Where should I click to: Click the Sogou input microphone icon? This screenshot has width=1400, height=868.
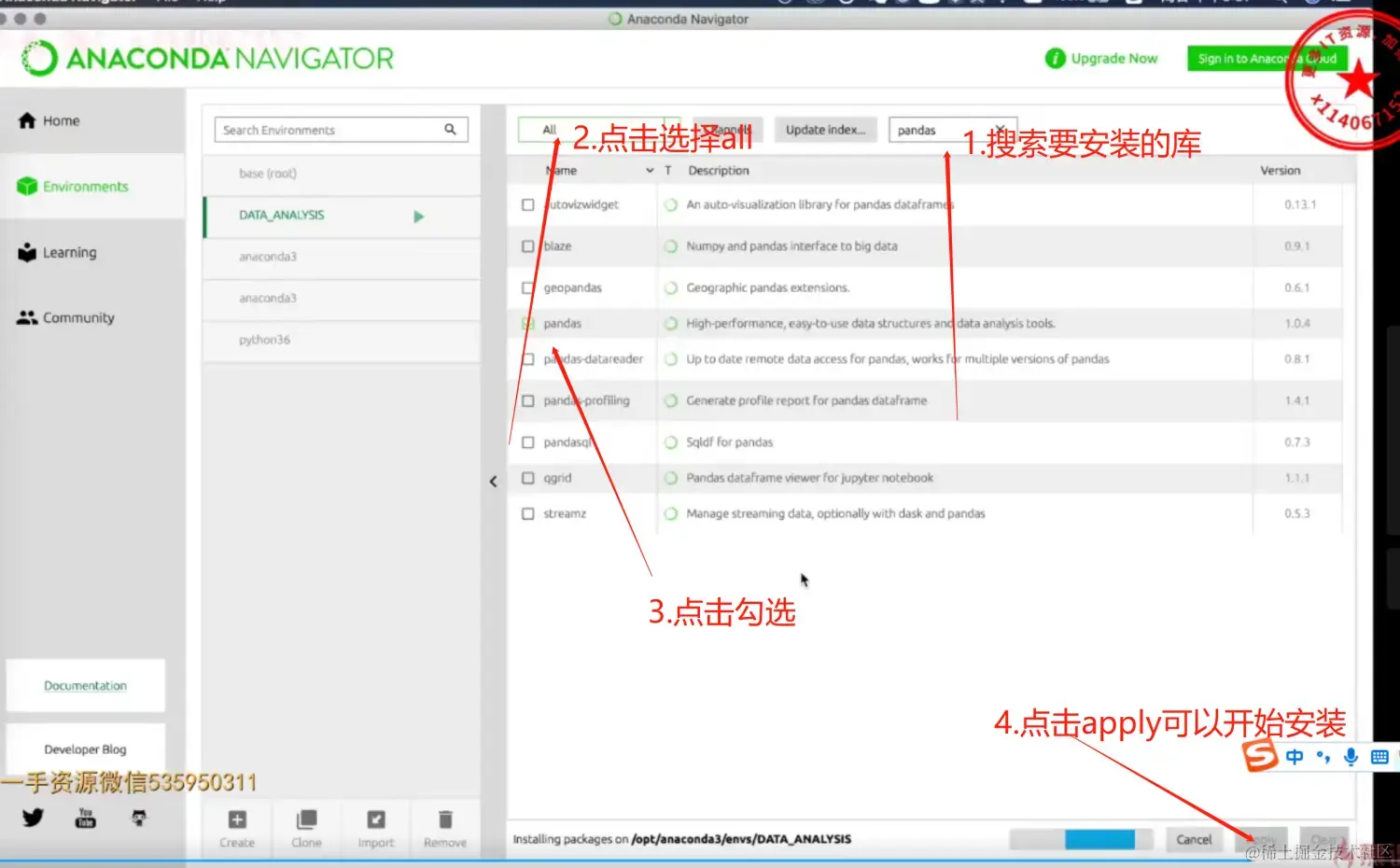[x=1351, y=757]
